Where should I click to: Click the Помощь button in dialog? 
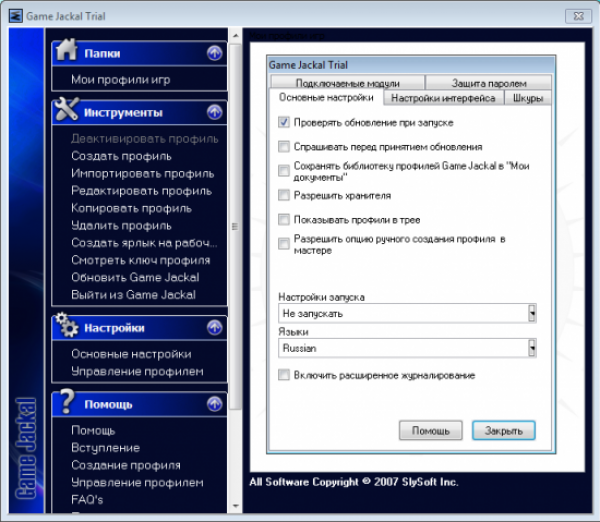pos(430,431)
